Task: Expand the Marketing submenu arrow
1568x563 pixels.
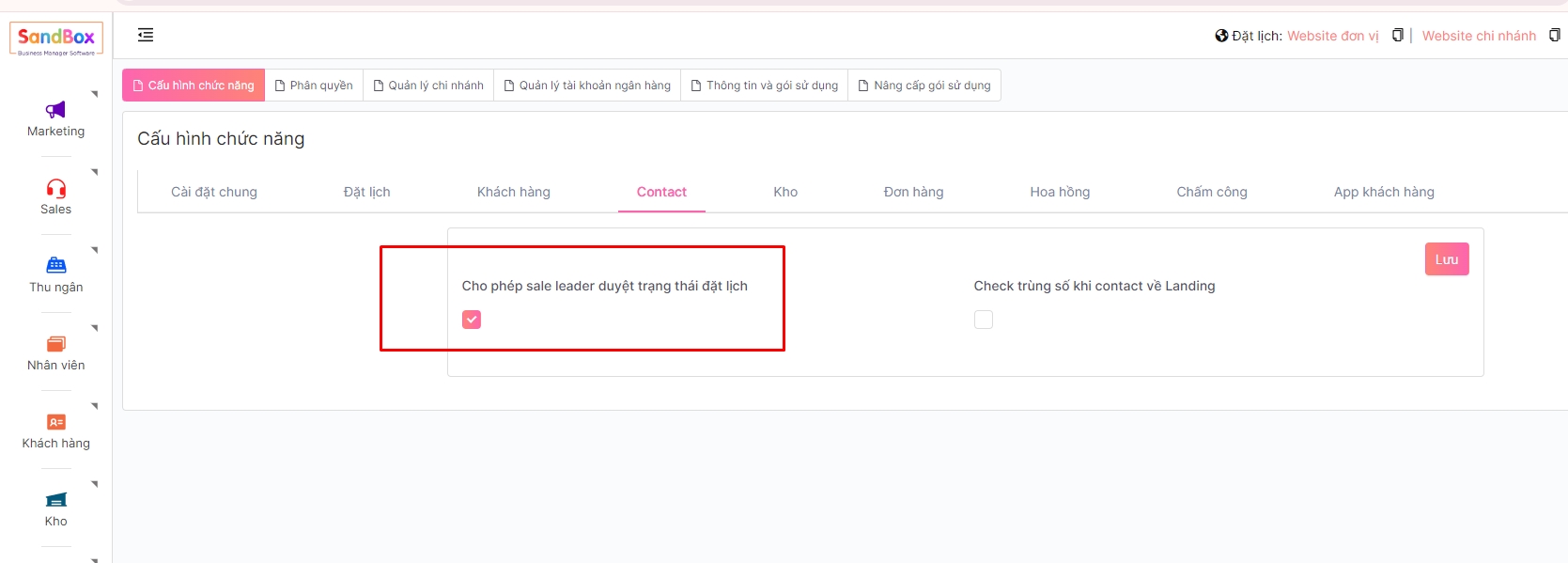Action: click(x=95, y=94)
